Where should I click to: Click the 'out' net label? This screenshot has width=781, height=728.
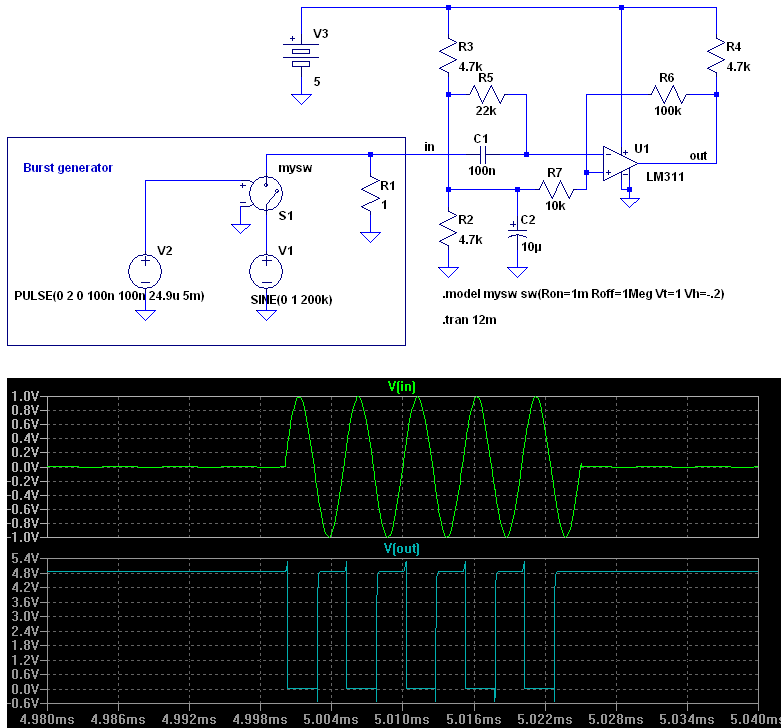[x=698, y=156]
